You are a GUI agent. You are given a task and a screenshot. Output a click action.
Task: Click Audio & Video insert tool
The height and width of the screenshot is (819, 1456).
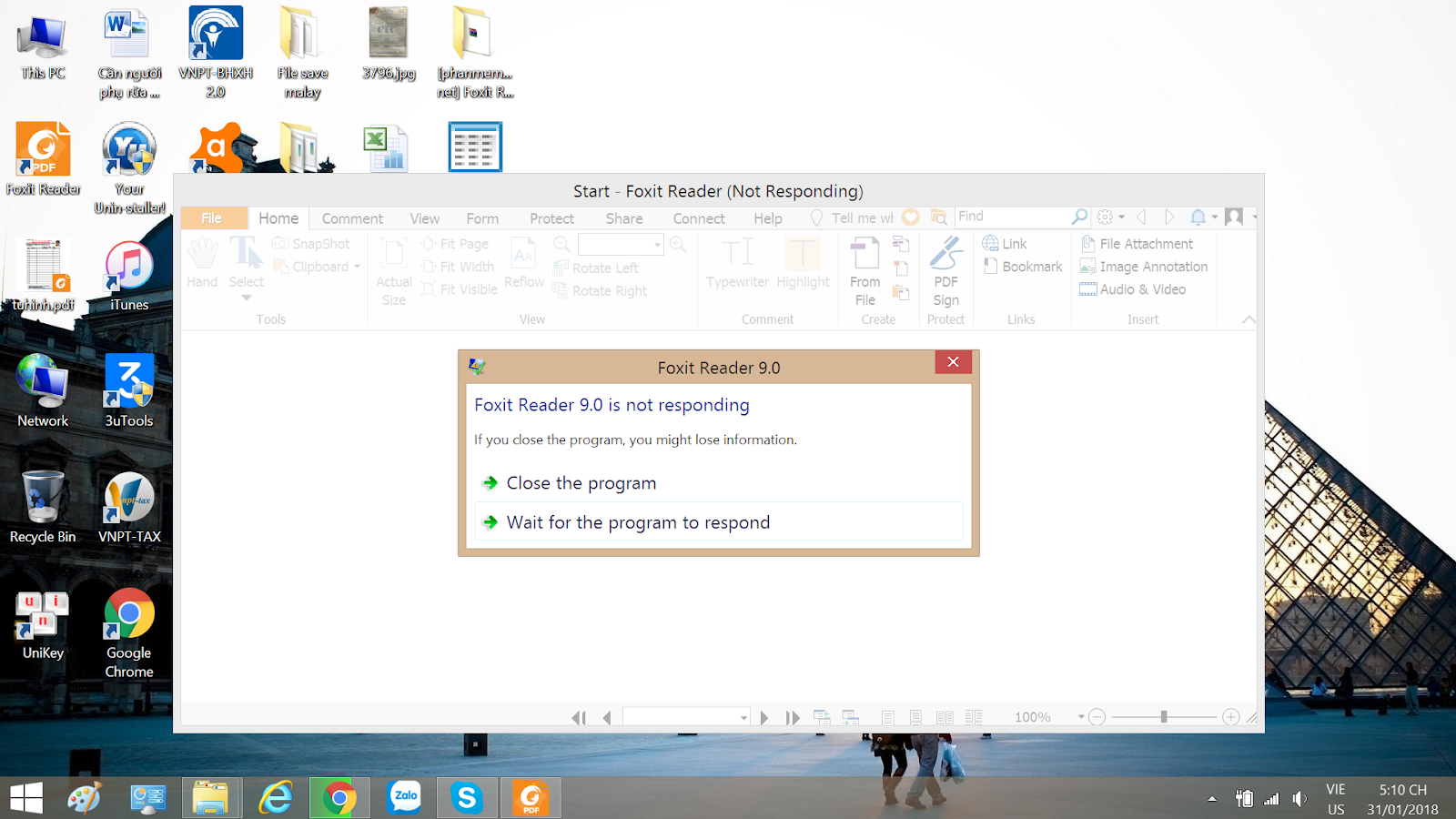[1133, 289]
